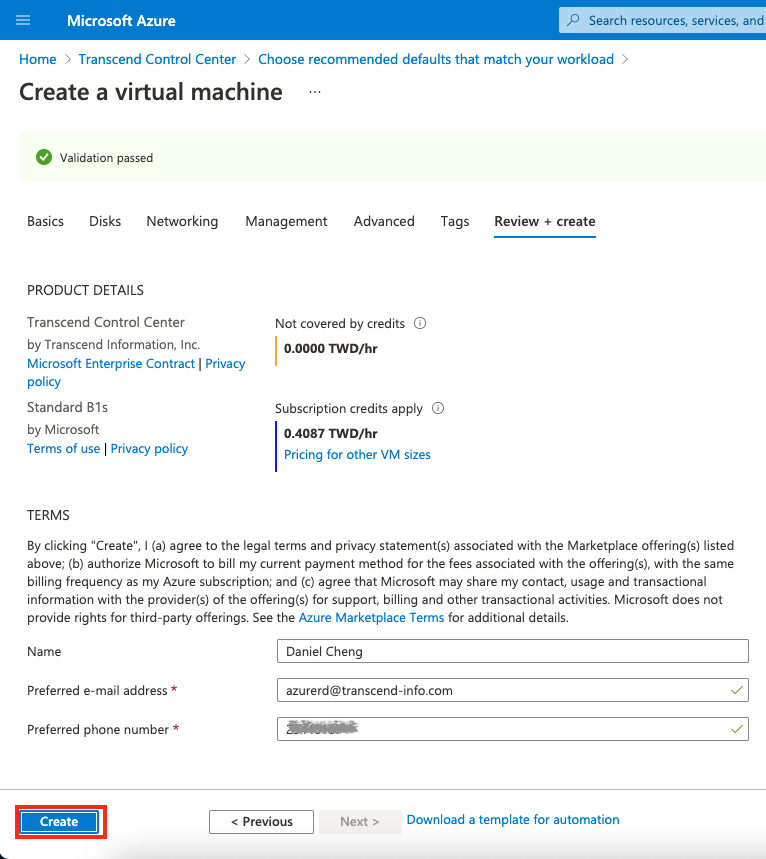The width and height of the screenshot is (766, 859).
Task: Open Microsoft Enterprise Contract link
Action: (x=111, y=364)
